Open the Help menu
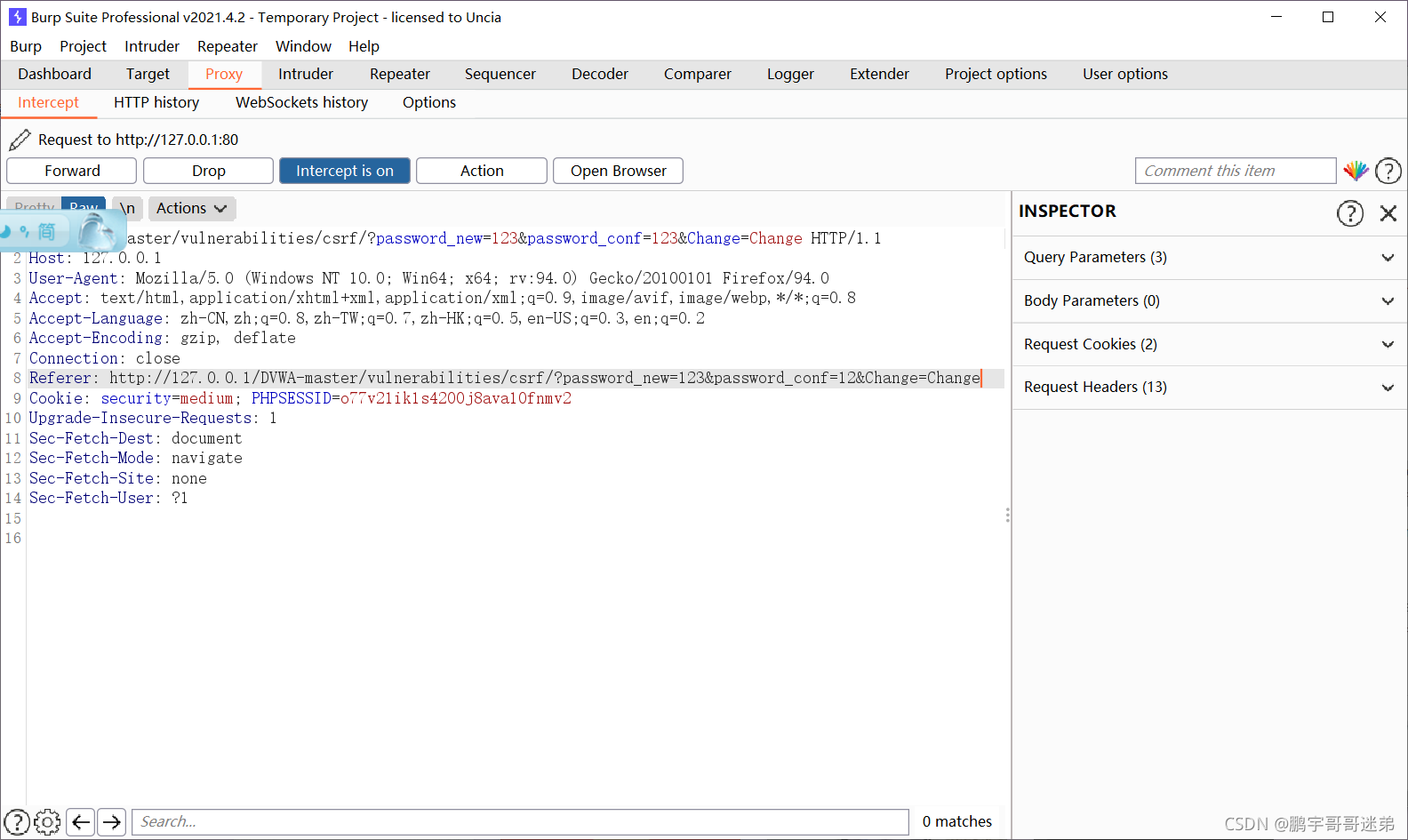The image size is (1408, 840). click(x=364, y=46)
